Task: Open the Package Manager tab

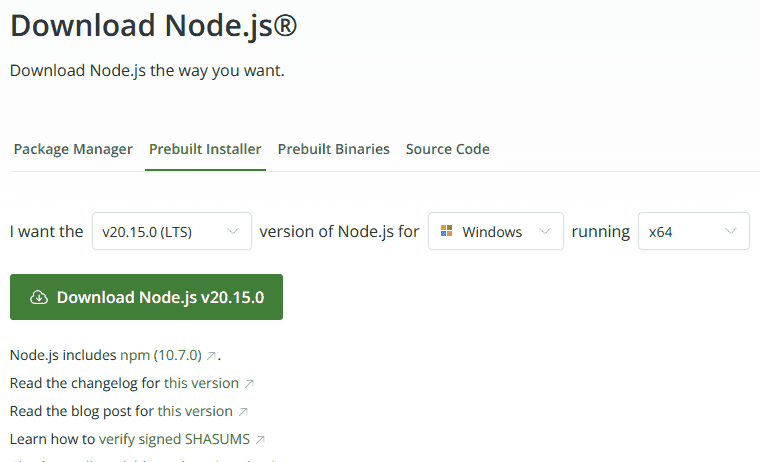Action: coord(73,149)
